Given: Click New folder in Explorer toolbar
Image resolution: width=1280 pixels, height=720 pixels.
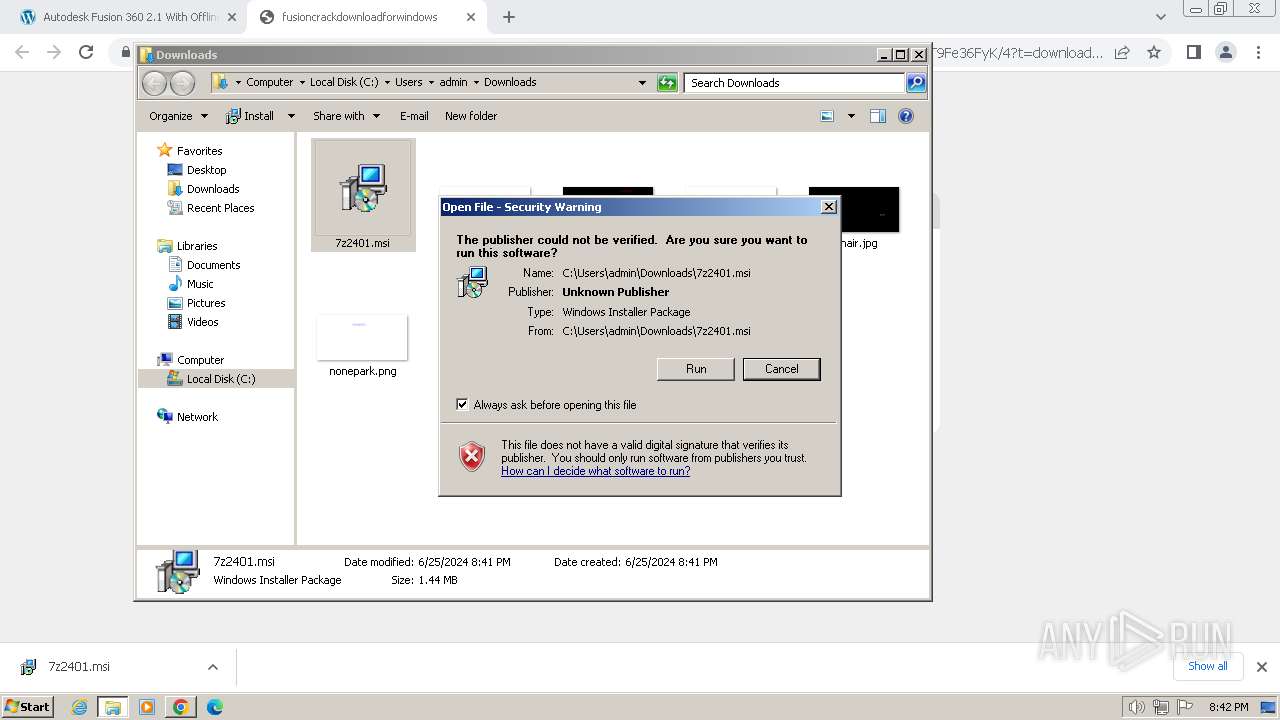Looking at the screenshot, I should click(471, 116).
